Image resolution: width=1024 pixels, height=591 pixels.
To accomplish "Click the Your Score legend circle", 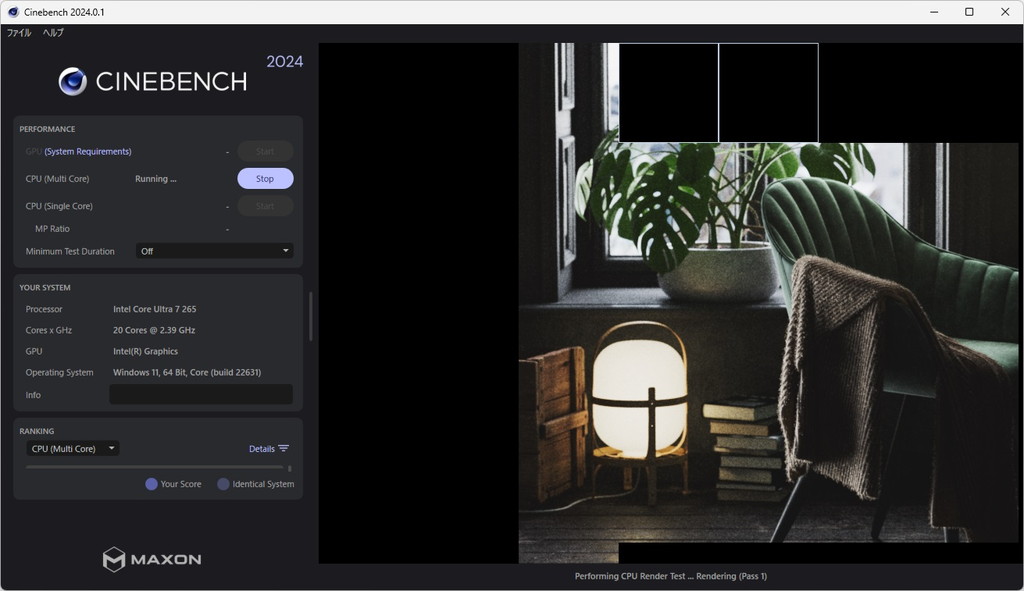I will (x=152, y=484).
